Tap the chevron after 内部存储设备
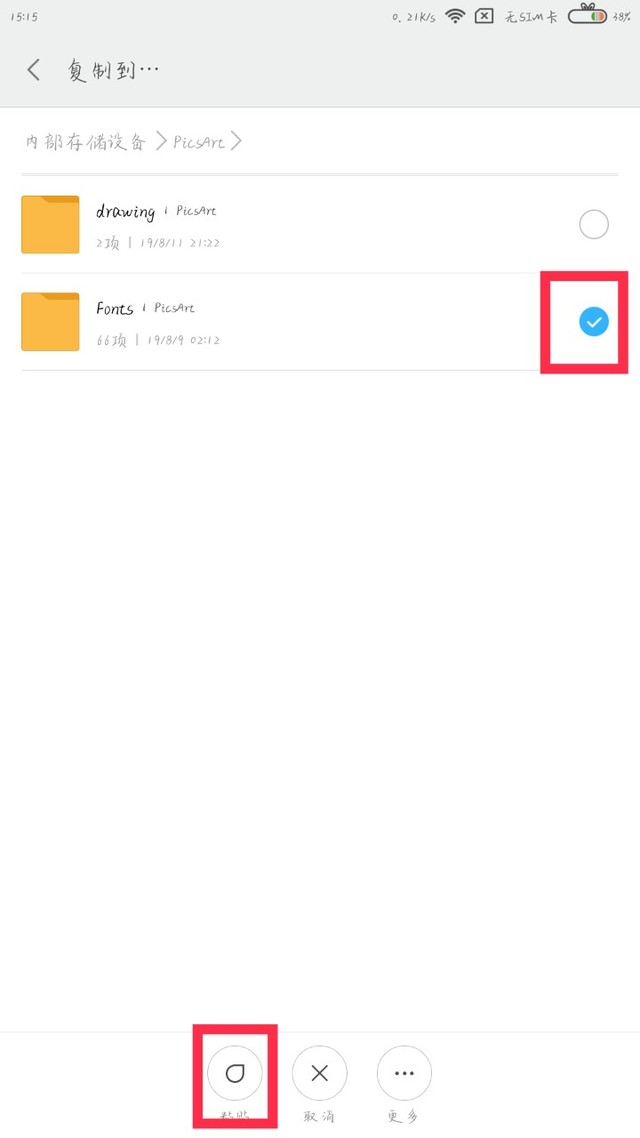 pos(161,141)
